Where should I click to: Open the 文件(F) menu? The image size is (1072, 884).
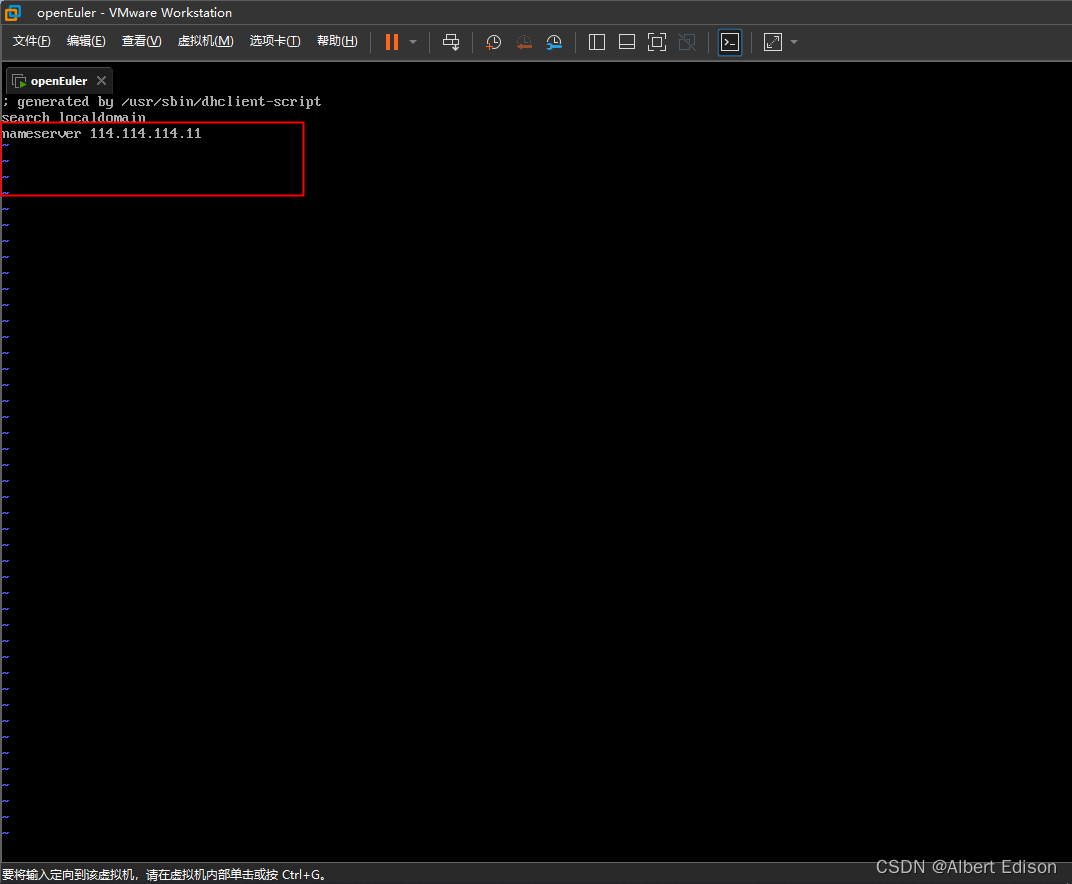[30, 41]
